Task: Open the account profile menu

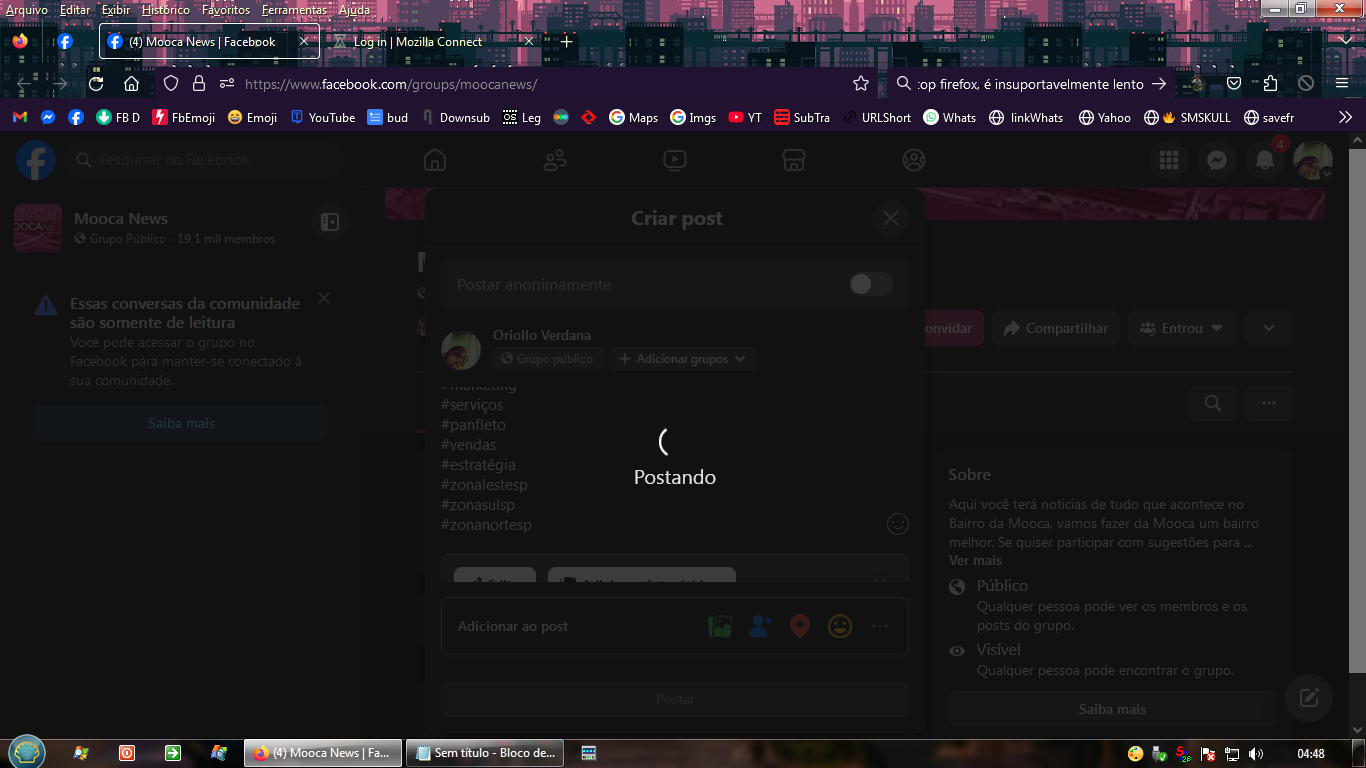Action: 1313,160
